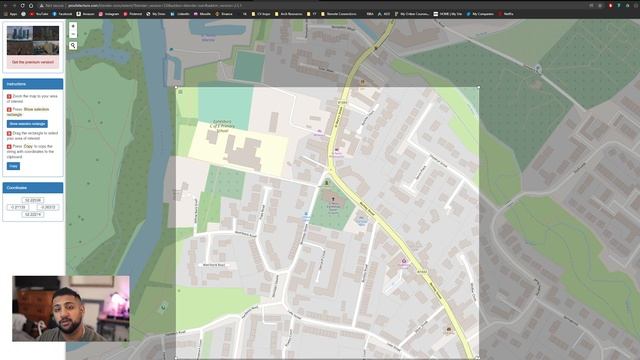Click the Coordinates panel header
This screenshot has width=640, height=360.
click(x=33, y=188)
